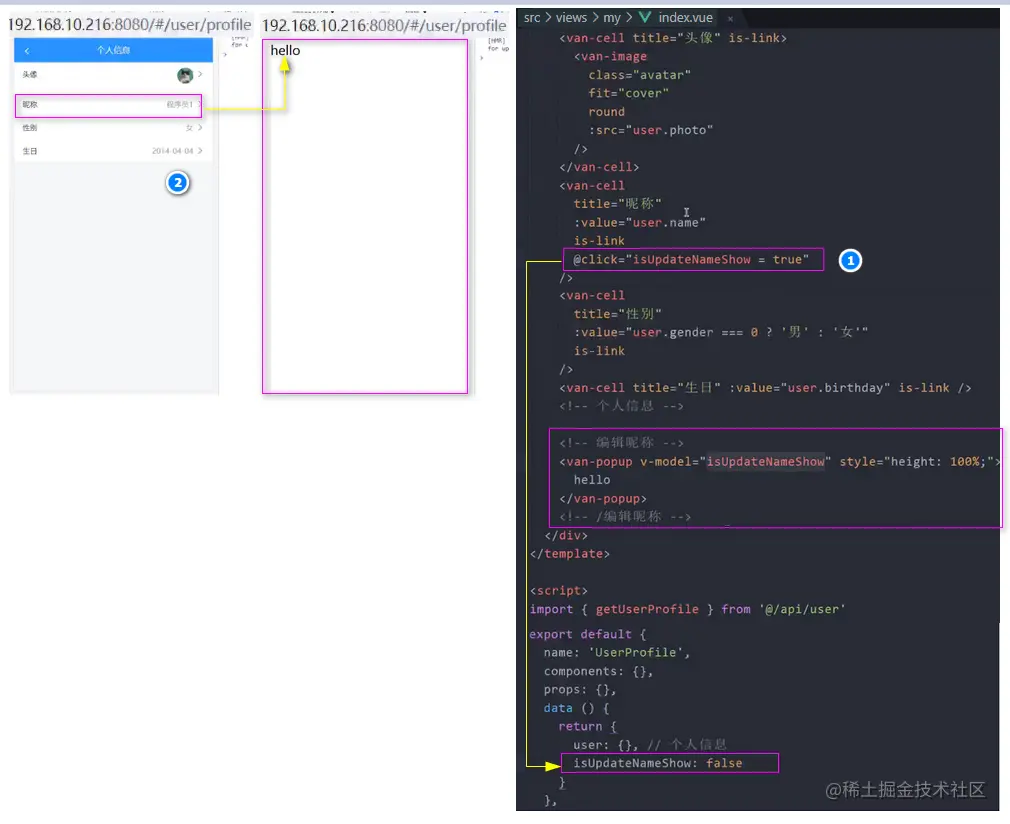
Task: Click the name: 'UserProfile' line
Action: click(616, 652)
